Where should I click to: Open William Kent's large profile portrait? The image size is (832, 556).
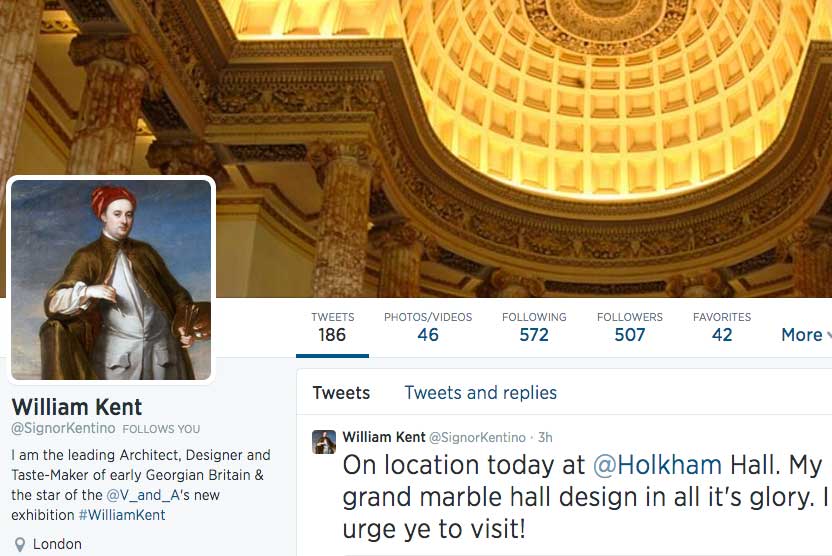point(111,280)
